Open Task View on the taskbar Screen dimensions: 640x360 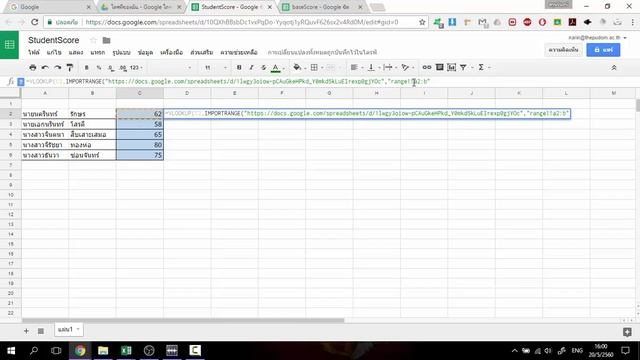56,350
